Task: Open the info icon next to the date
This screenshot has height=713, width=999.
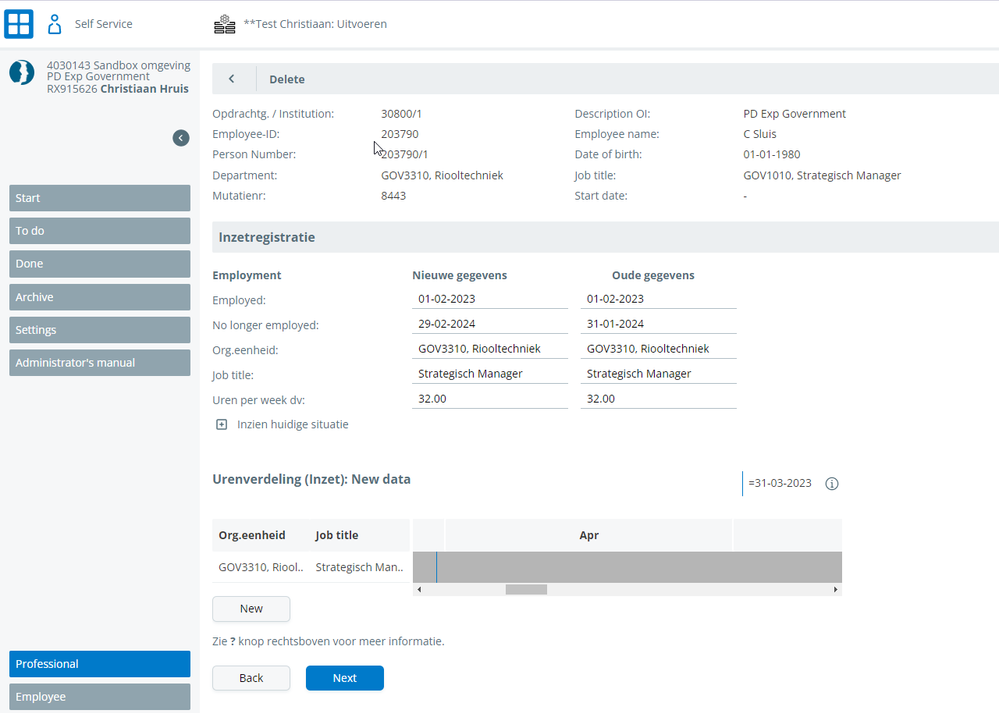Action: (x=831, y=484)
